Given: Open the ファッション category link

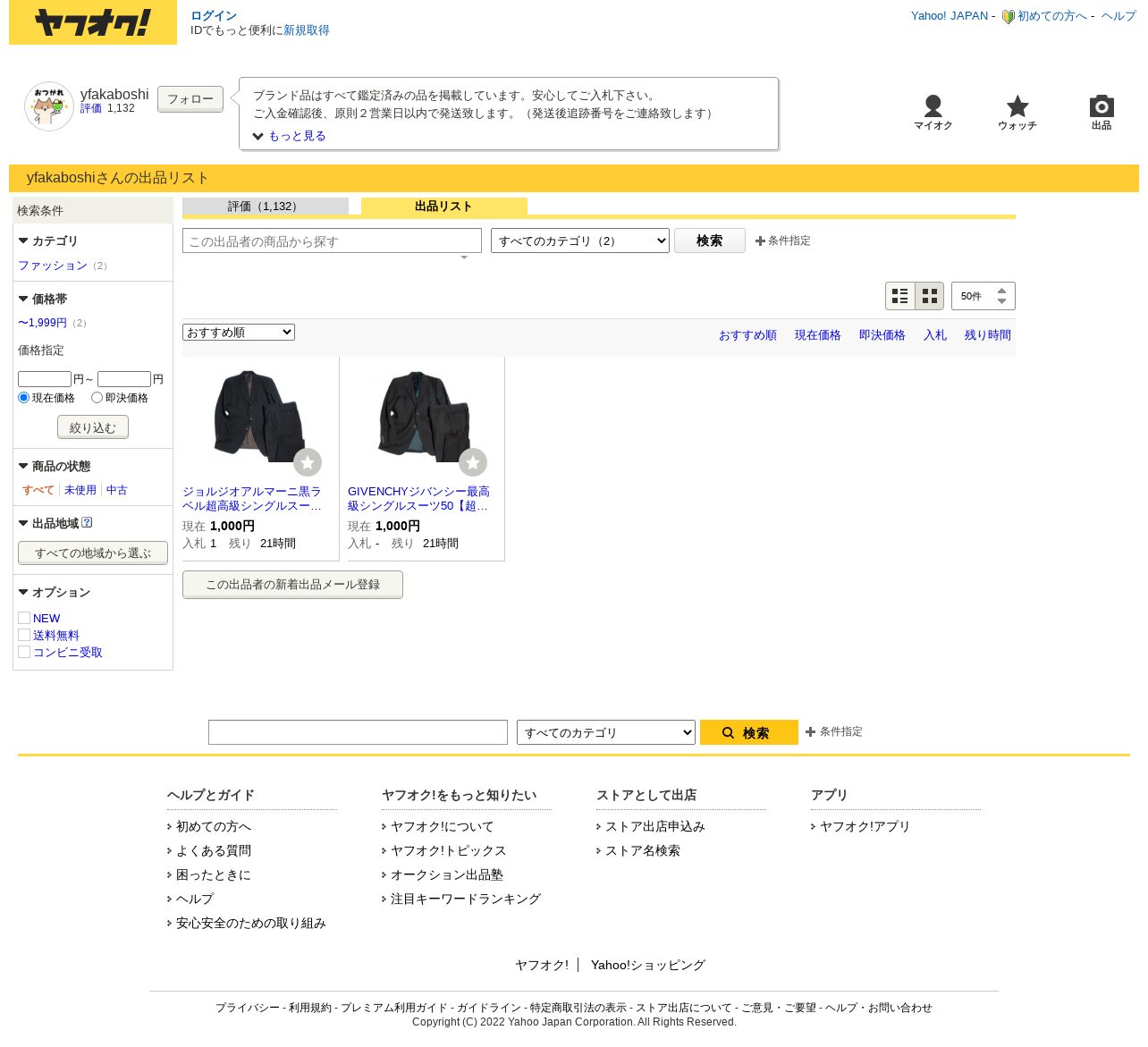Looking at the screenshot, I should click(53, 266).
